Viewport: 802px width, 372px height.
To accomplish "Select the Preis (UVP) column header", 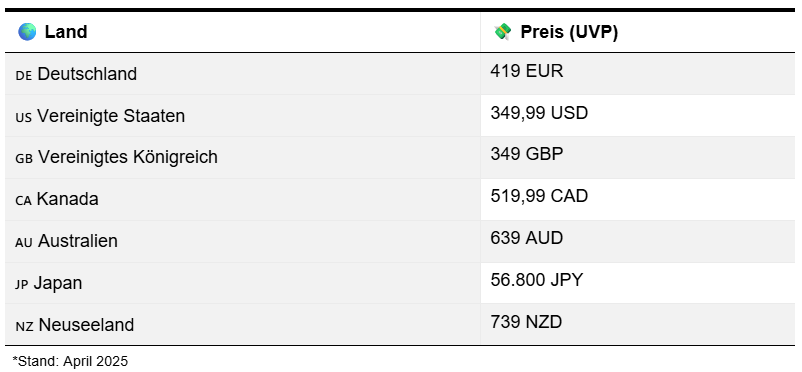I will click(638, 32).
